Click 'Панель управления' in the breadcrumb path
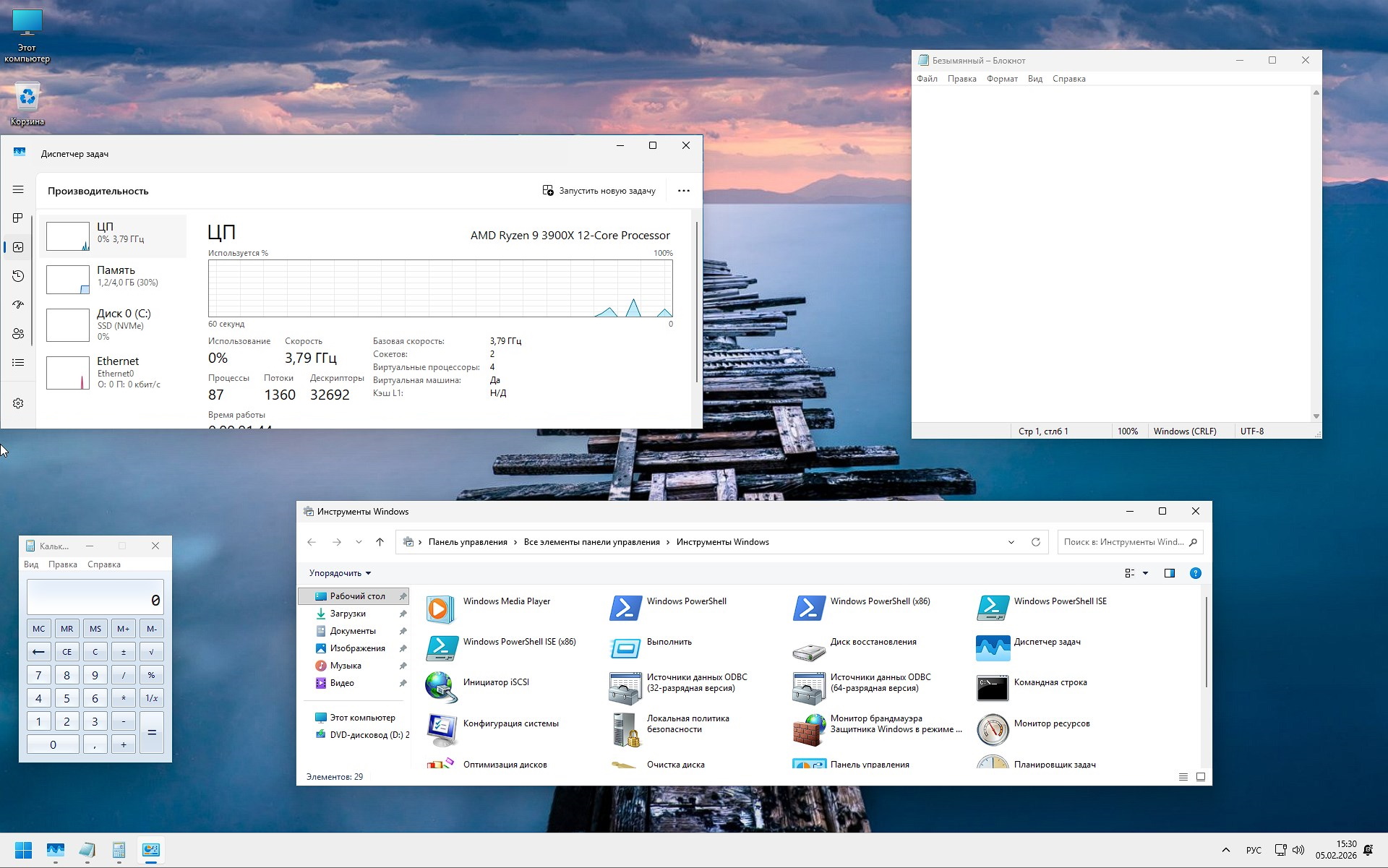Image resolution: width=1388 pixels, height=868 pixels. (x=468, y=542)
